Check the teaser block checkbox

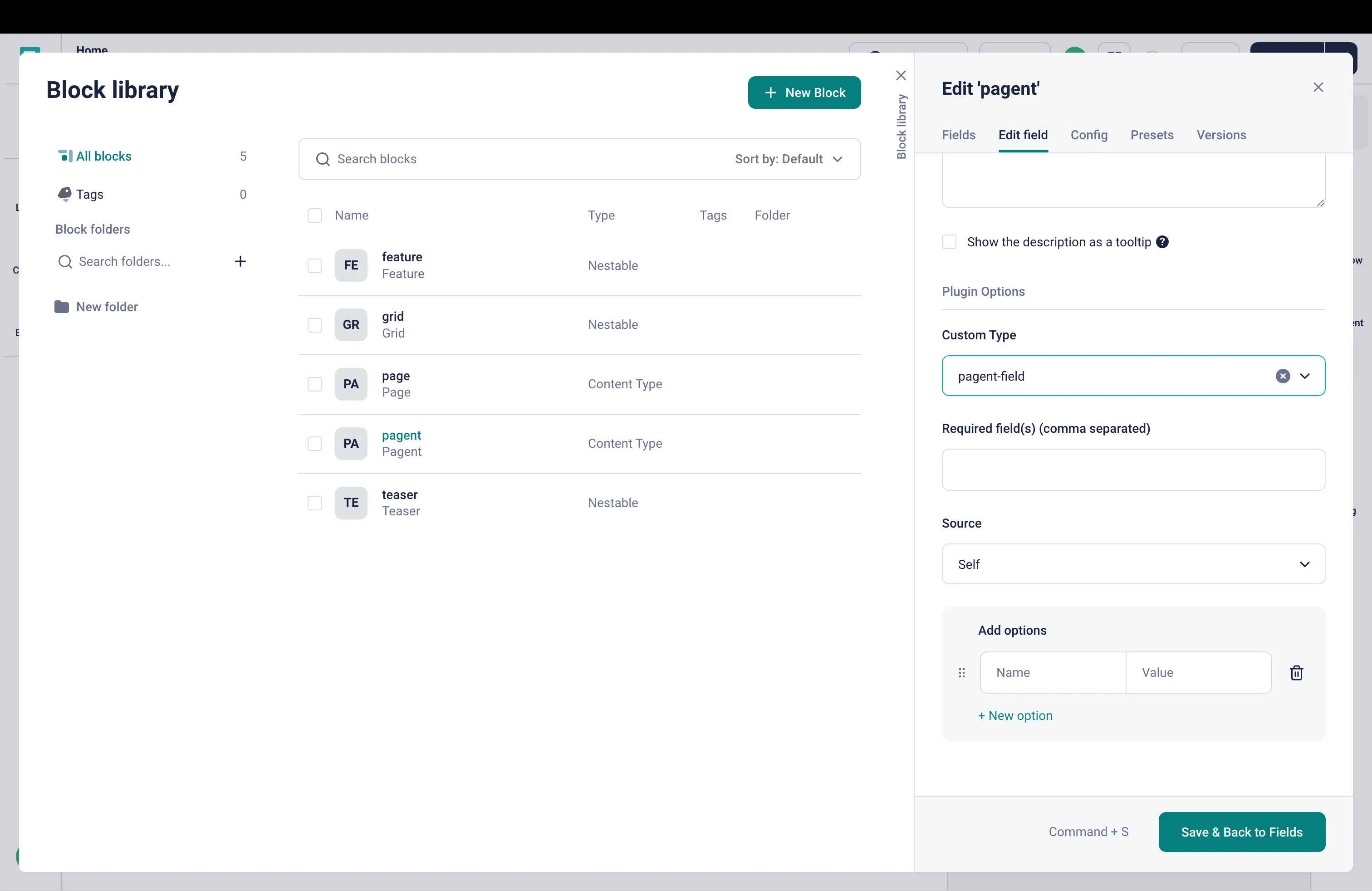pos(315,503)
